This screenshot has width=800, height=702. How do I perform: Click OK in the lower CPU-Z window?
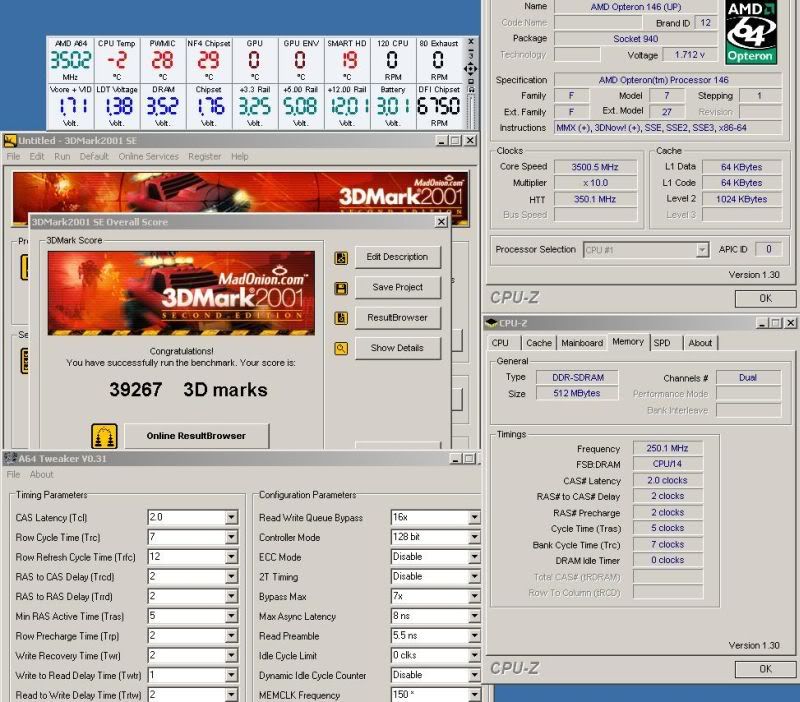(x=765, y=669)
